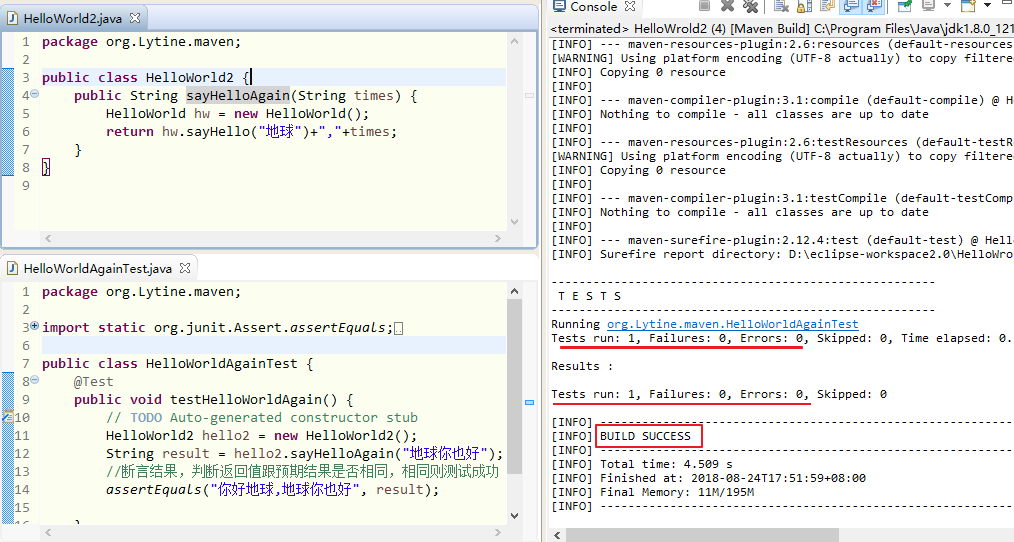Click the '@Test' annotation

[x=94, y=382]
